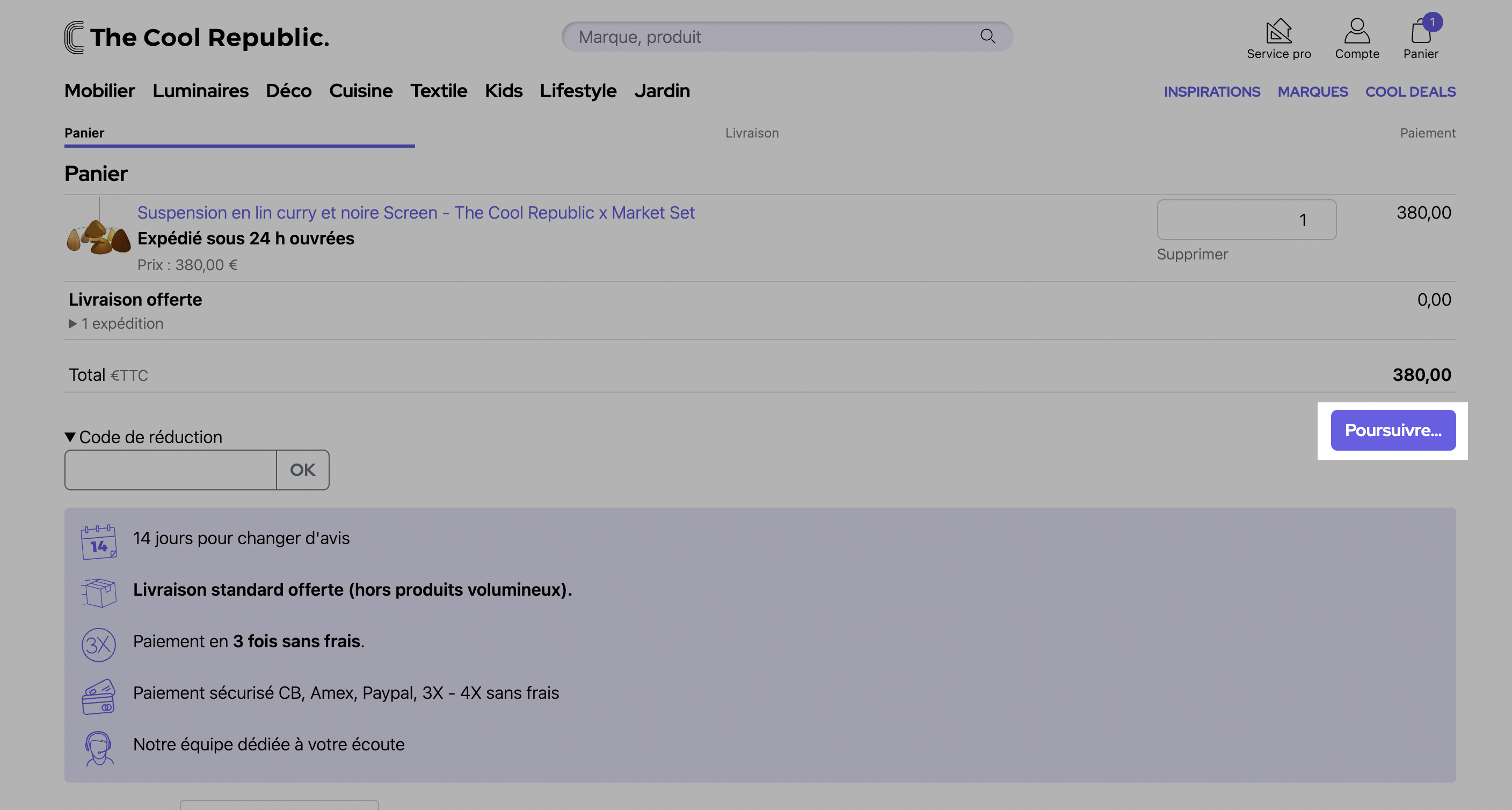1512x810 pixels.
Task: Go to the MARQUES page
Action: click(1312, 92)
